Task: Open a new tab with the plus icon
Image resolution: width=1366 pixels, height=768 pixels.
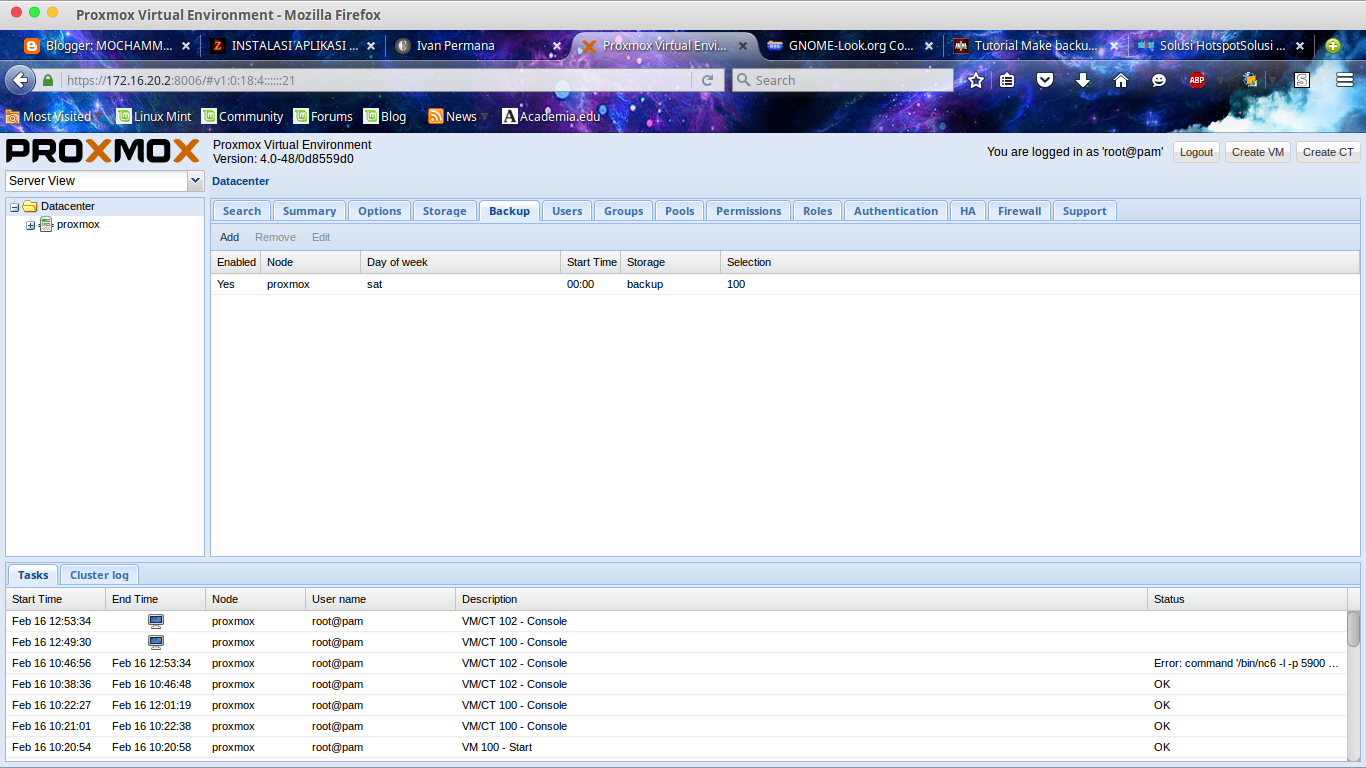Action: click(1332, 45)
